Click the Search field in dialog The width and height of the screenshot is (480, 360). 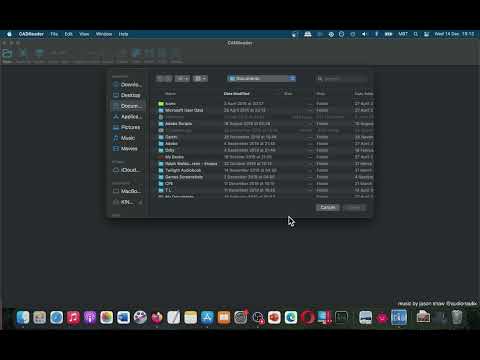tap(342, 78)
